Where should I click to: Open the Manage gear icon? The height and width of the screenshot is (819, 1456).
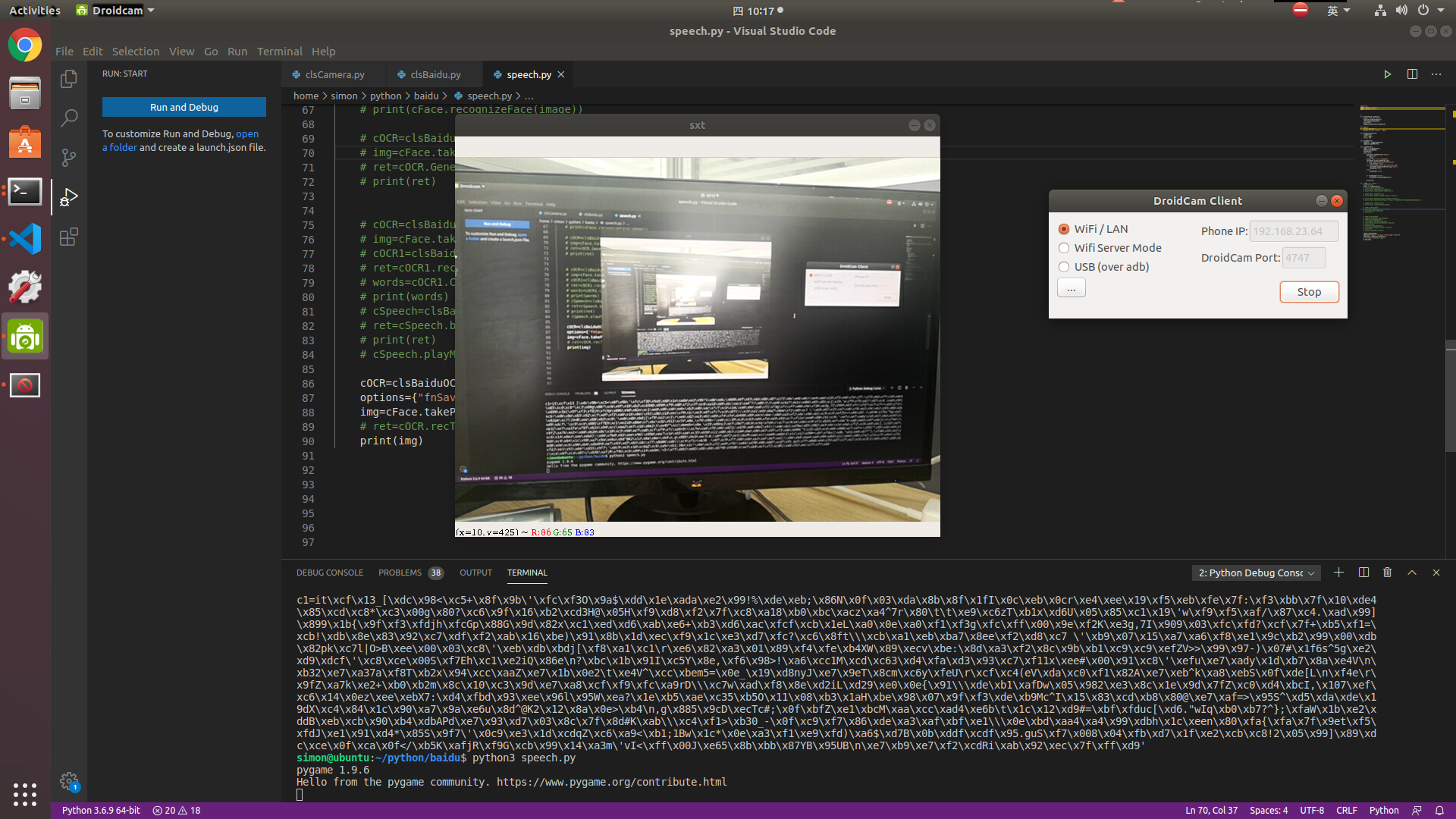click(x=69, y=781)
